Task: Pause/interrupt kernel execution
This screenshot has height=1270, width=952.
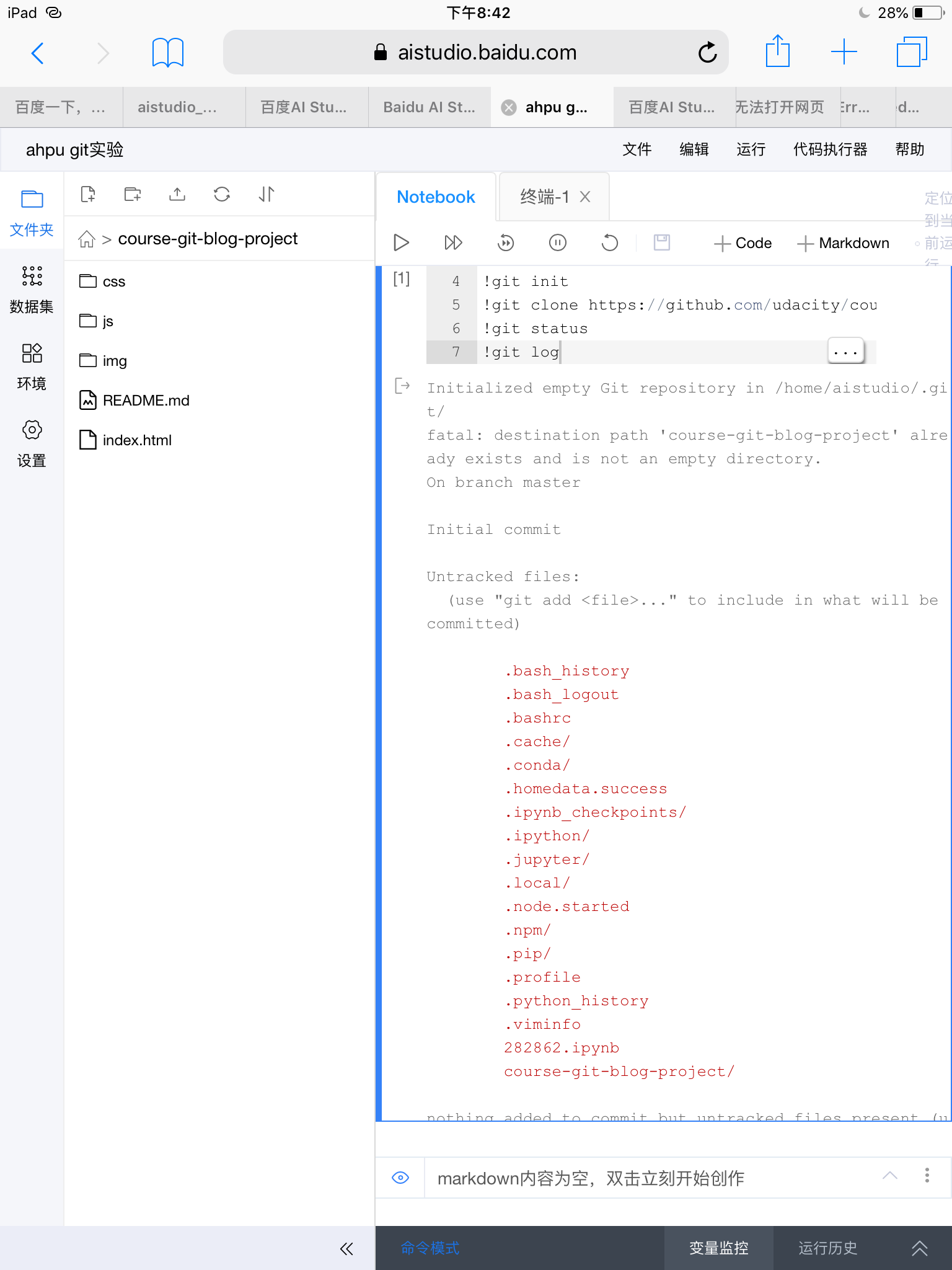Action: pos(558,242)
